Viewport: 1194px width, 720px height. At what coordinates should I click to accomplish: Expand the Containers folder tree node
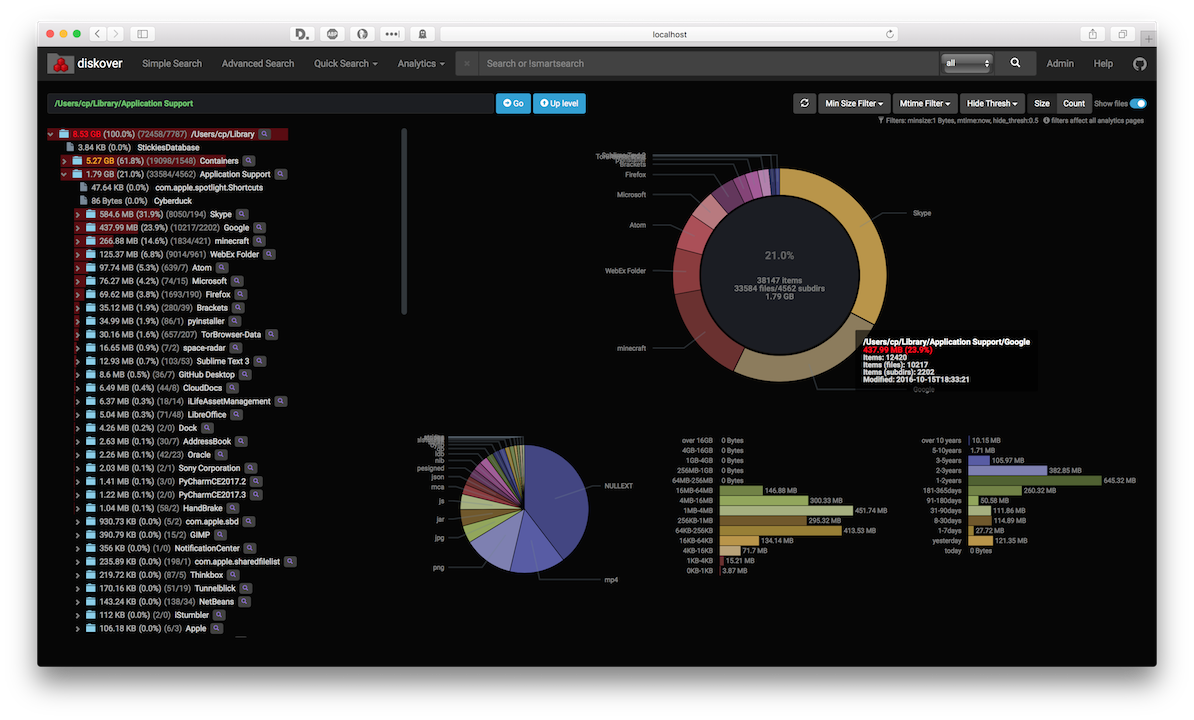coord(64,161)
